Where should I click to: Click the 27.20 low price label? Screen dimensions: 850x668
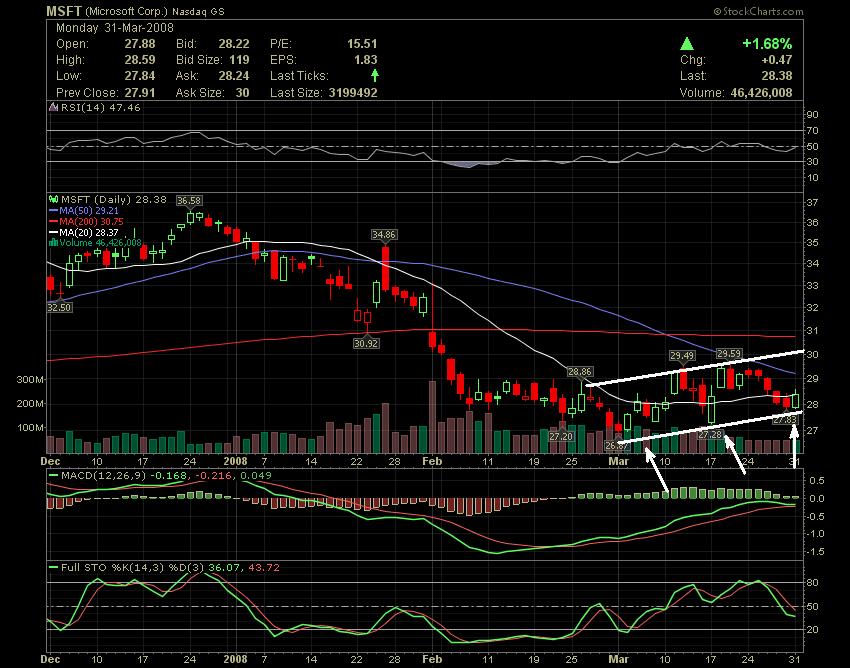coord(561,436)
